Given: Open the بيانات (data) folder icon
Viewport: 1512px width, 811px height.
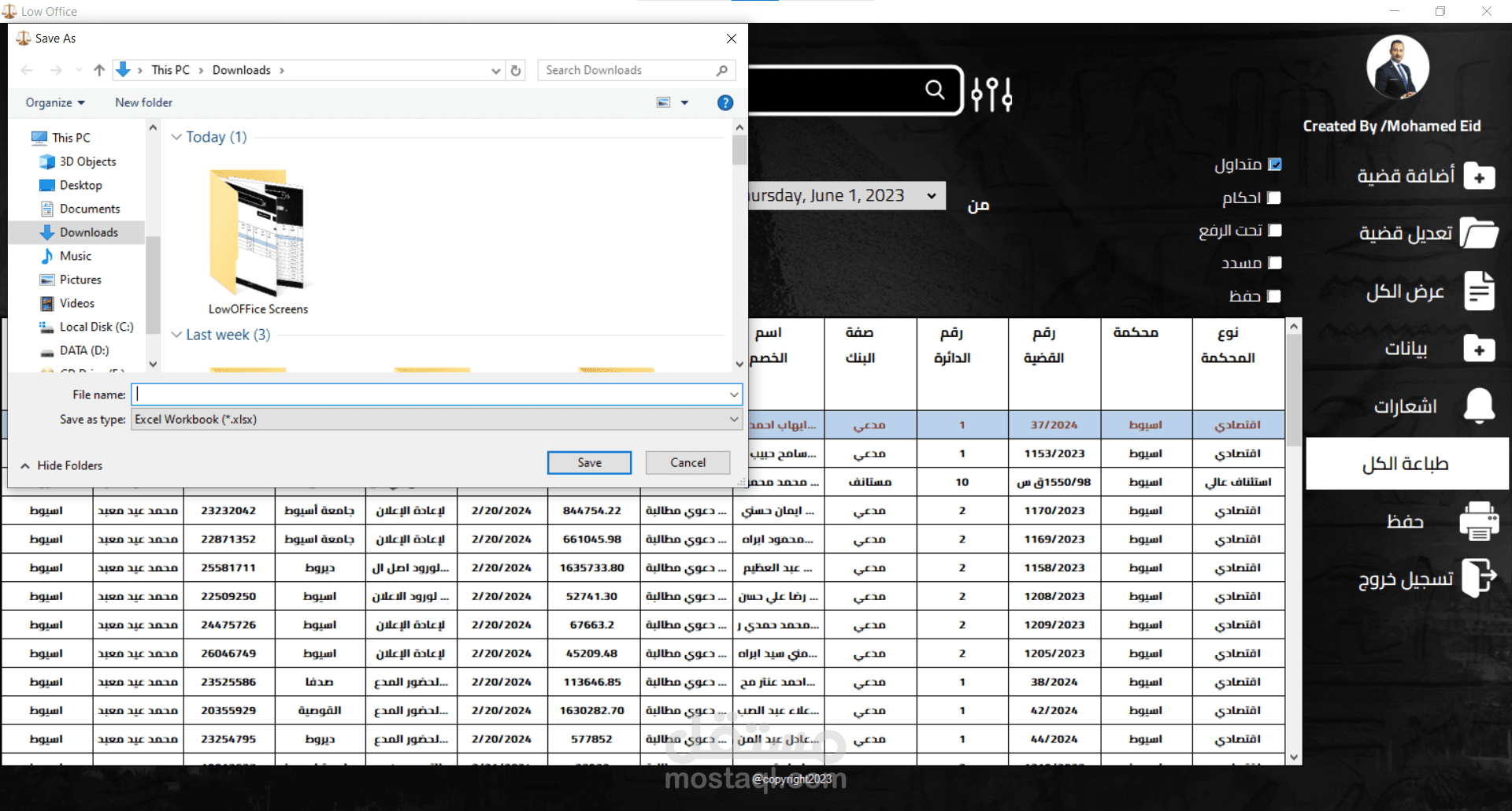Looking at the screenshot, I should (x=1479, y=348).
